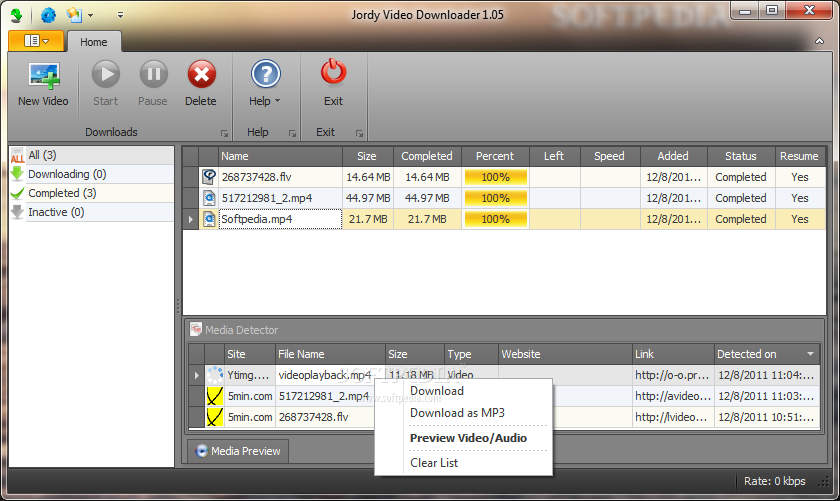Sort downloads by Size column header
Image resolution: width=840 pixels, height=501 pixels.
click(368, 156)
